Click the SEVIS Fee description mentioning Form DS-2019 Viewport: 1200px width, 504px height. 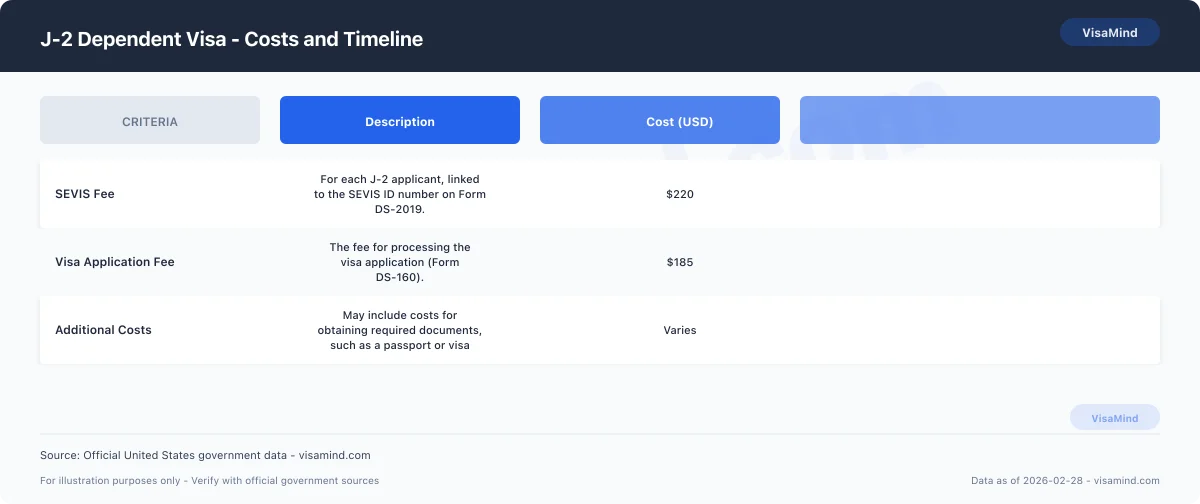pyautogui.click(x=400, y=194)
